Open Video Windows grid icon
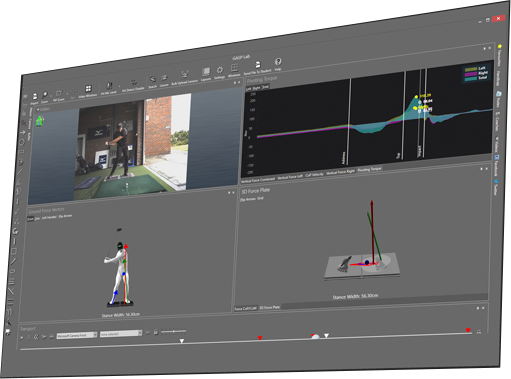The width and height of the screenshot is (511, 379). (x=88, y=88)
